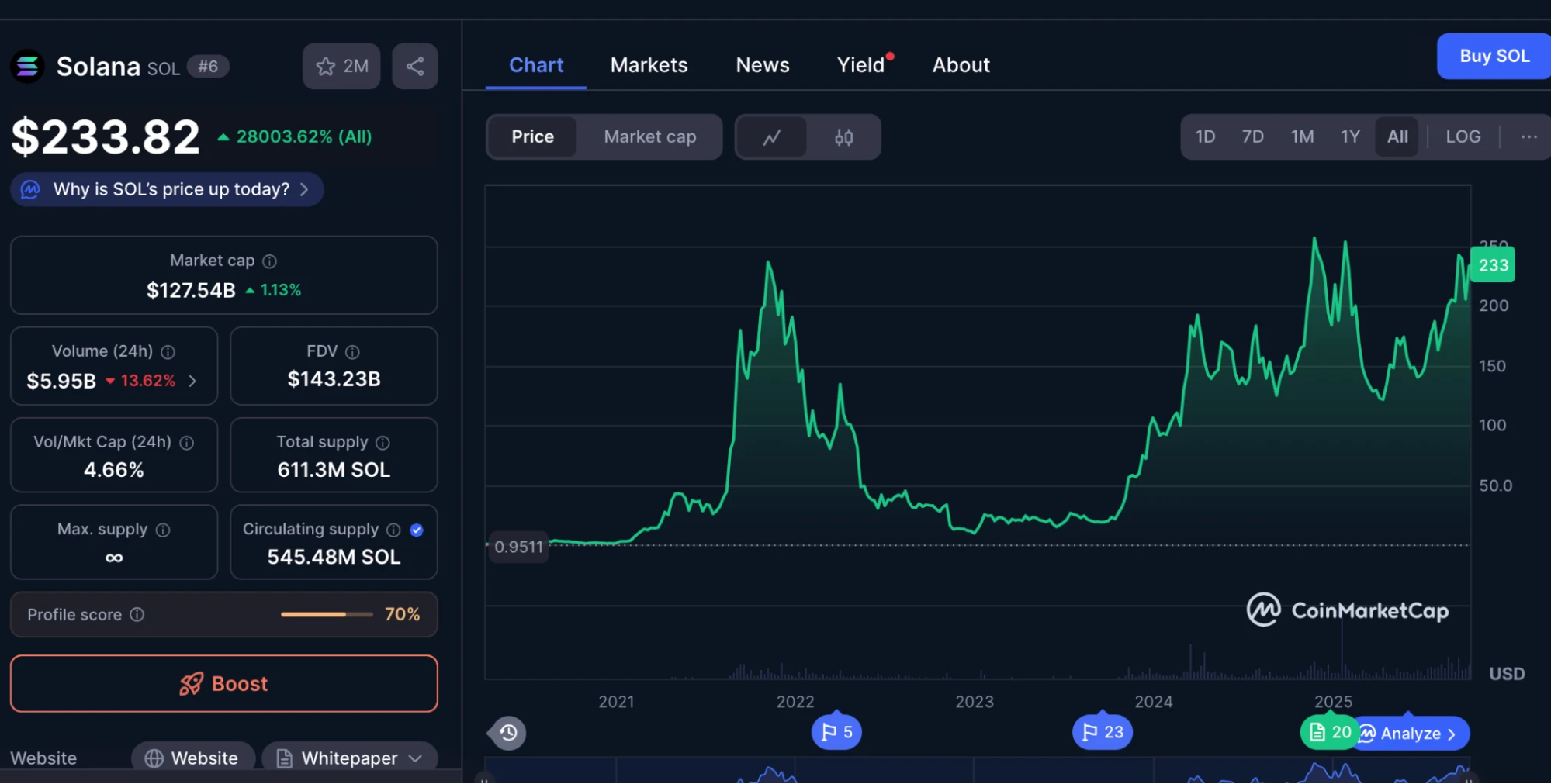
Task: Switch to line chart view icon
Action: pyautogui.click(x=771, y=137)
